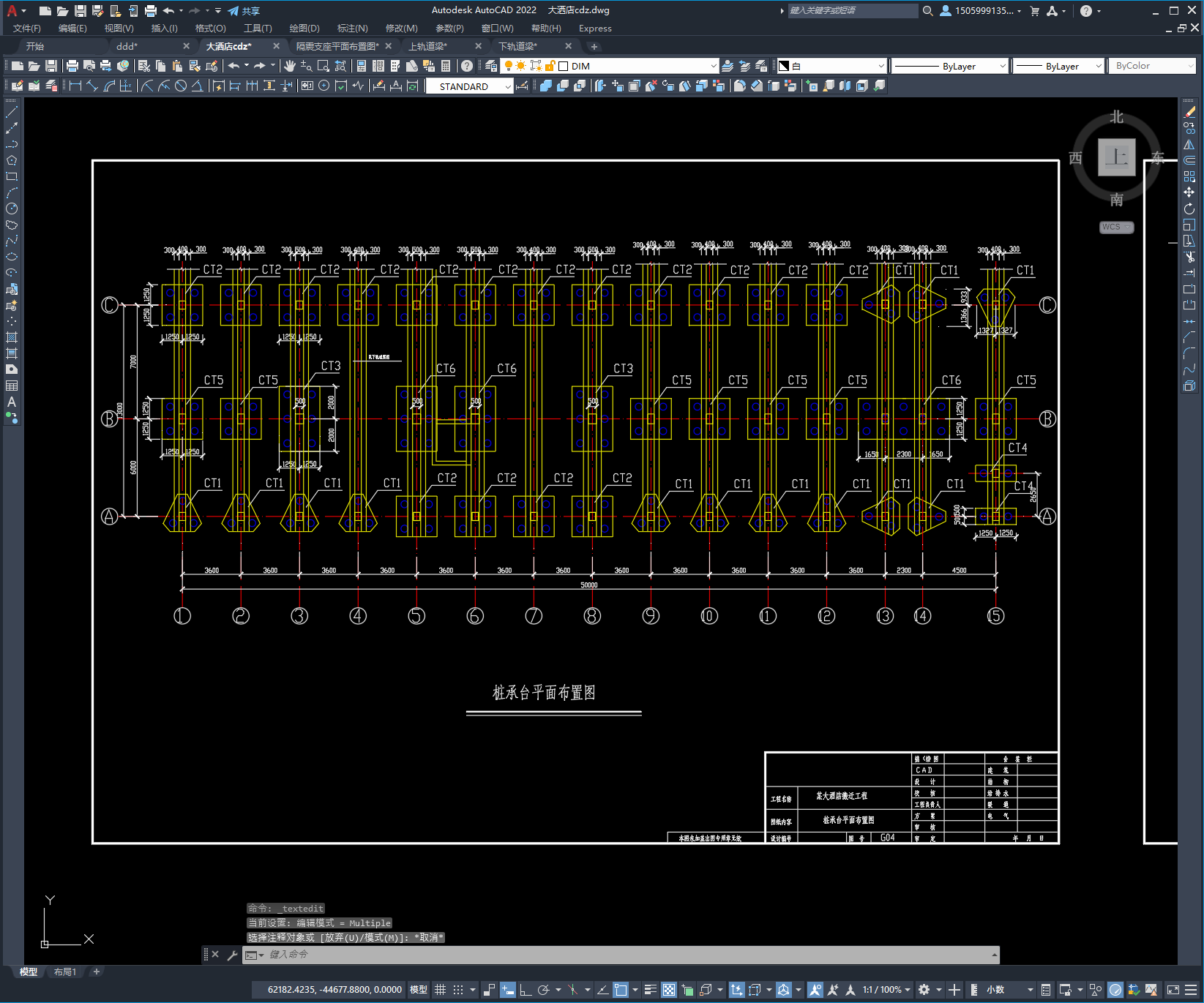This screenshot has width=1204, height=1003.
Task: Toggle polar tracking in status bar
Action: (x=543, y=990)
